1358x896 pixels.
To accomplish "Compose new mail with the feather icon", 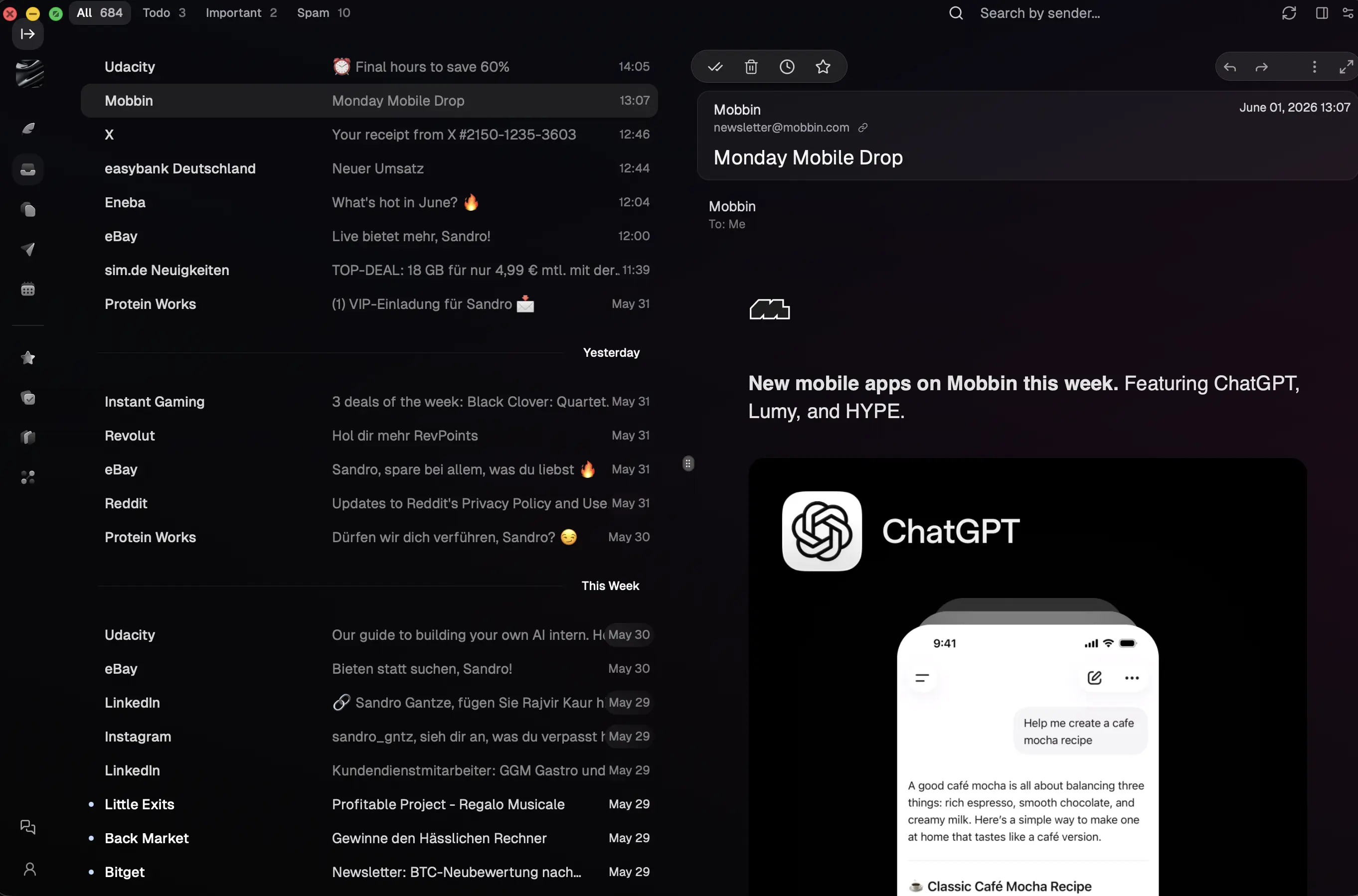I will click(28, 128).
